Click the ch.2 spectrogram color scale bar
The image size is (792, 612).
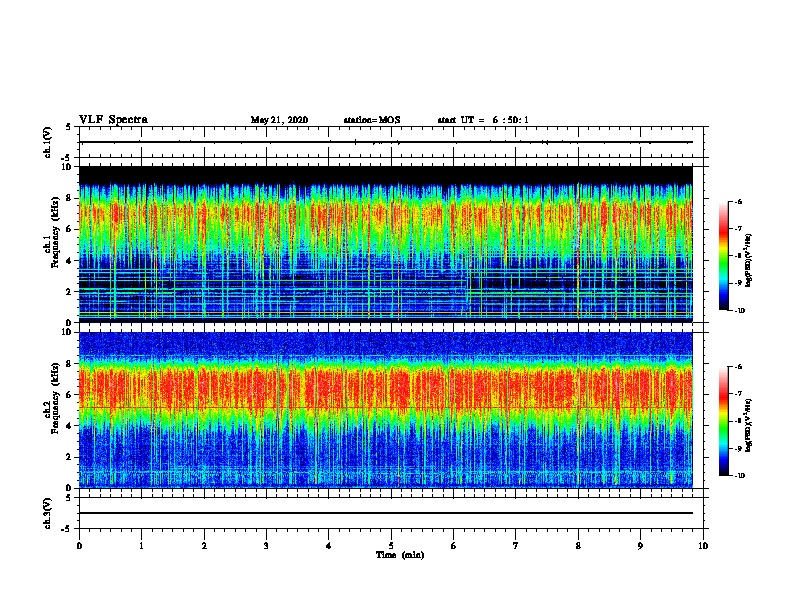pyautogui.click(x=723, y=421)
